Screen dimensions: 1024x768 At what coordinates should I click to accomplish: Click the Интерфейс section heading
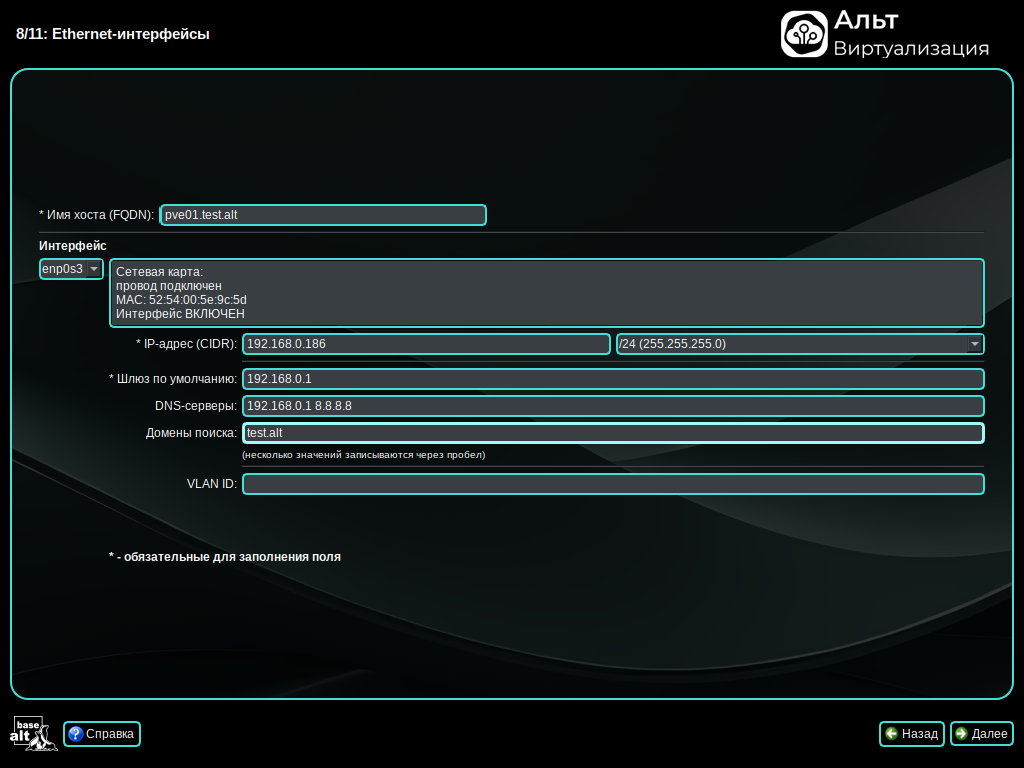pyautogui.click(x=73, y=245)
